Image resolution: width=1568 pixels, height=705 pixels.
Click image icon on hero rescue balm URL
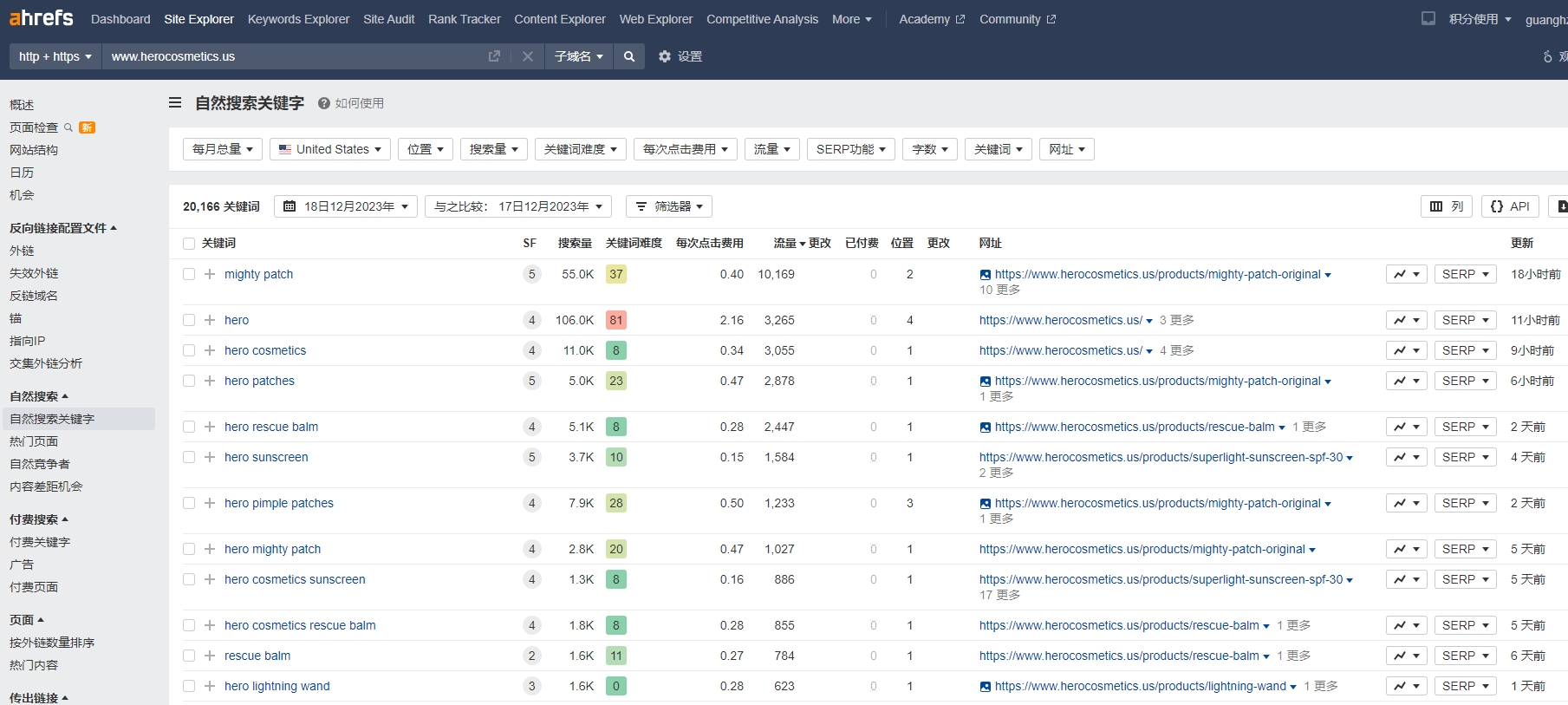click(986, 428)
